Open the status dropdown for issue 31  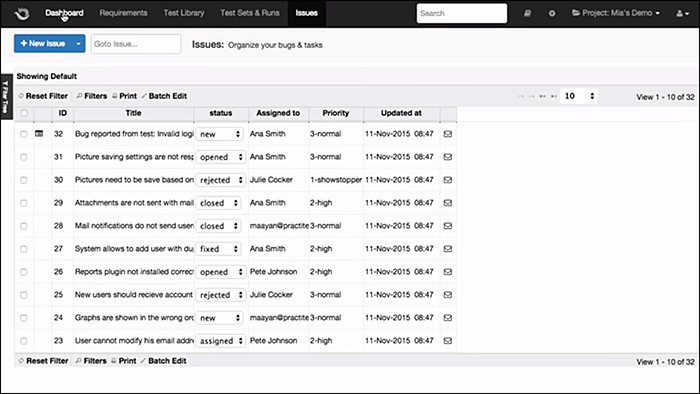[221, 157]
